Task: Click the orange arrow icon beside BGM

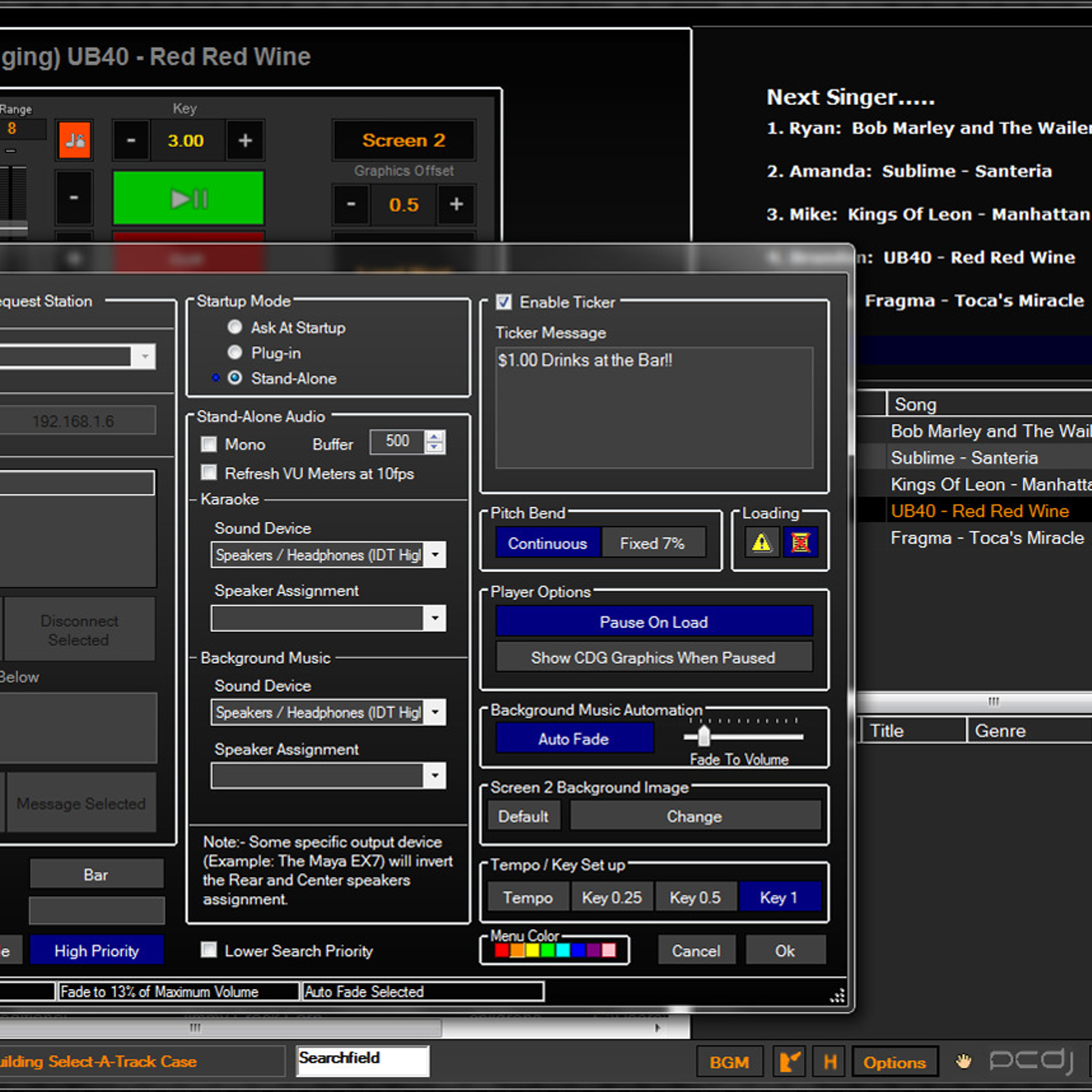Action: pyautogui.click(x=790, y=1062)
